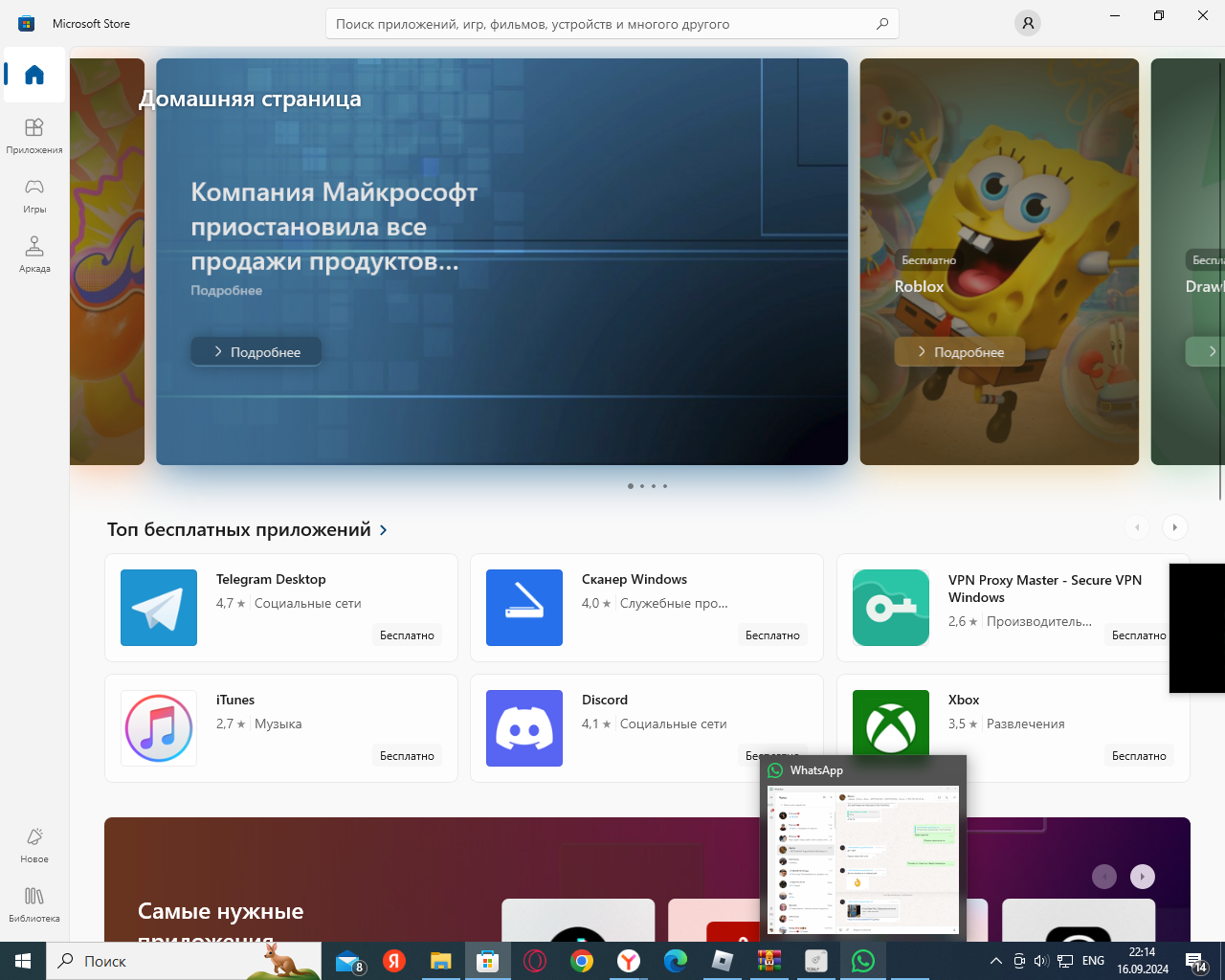Click the Подробнее link under banner headline
The width and height of the screenshot is (1225, 980).
pos(226,290)
